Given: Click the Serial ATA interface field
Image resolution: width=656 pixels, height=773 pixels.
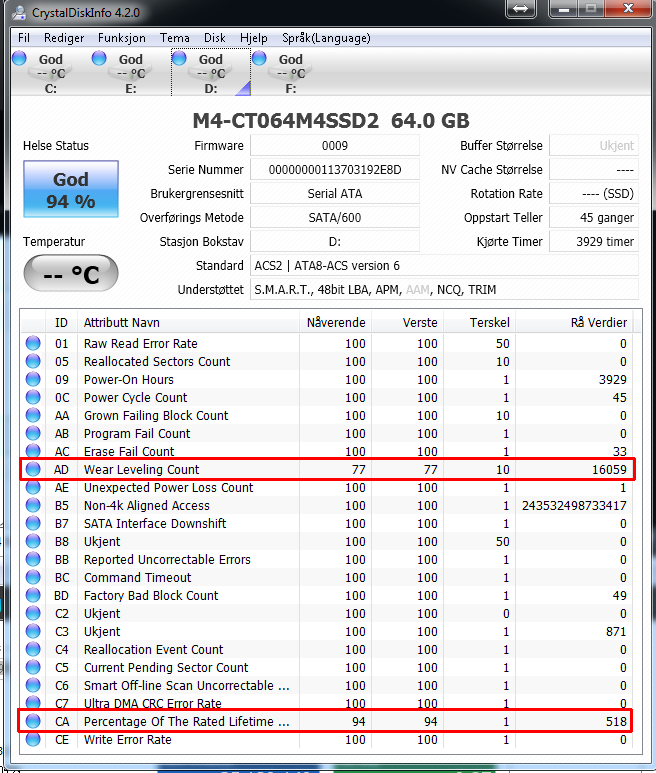Looking at the screenshot, I should (x=335, y=194).
